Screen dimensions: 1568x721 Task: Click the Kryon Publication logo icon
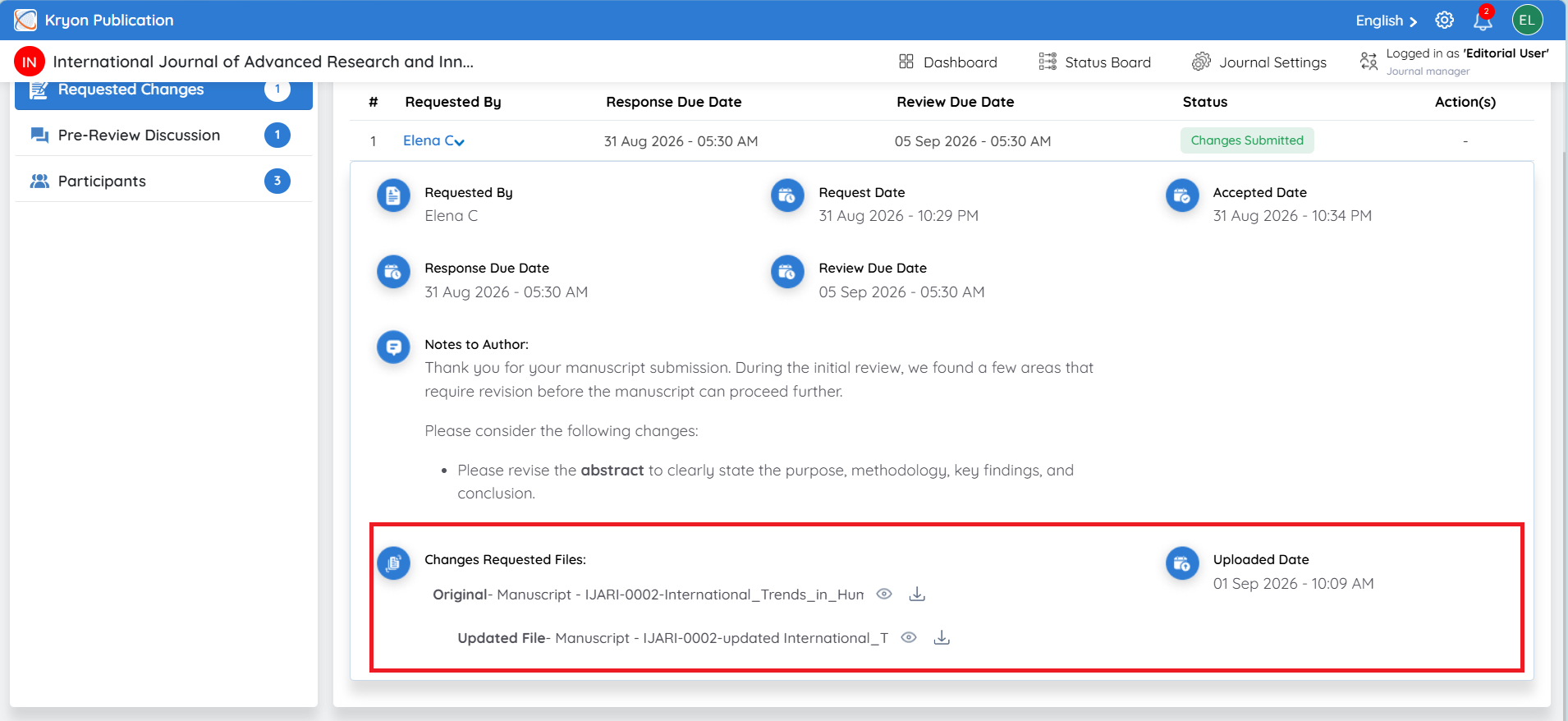tap(25, 20)
